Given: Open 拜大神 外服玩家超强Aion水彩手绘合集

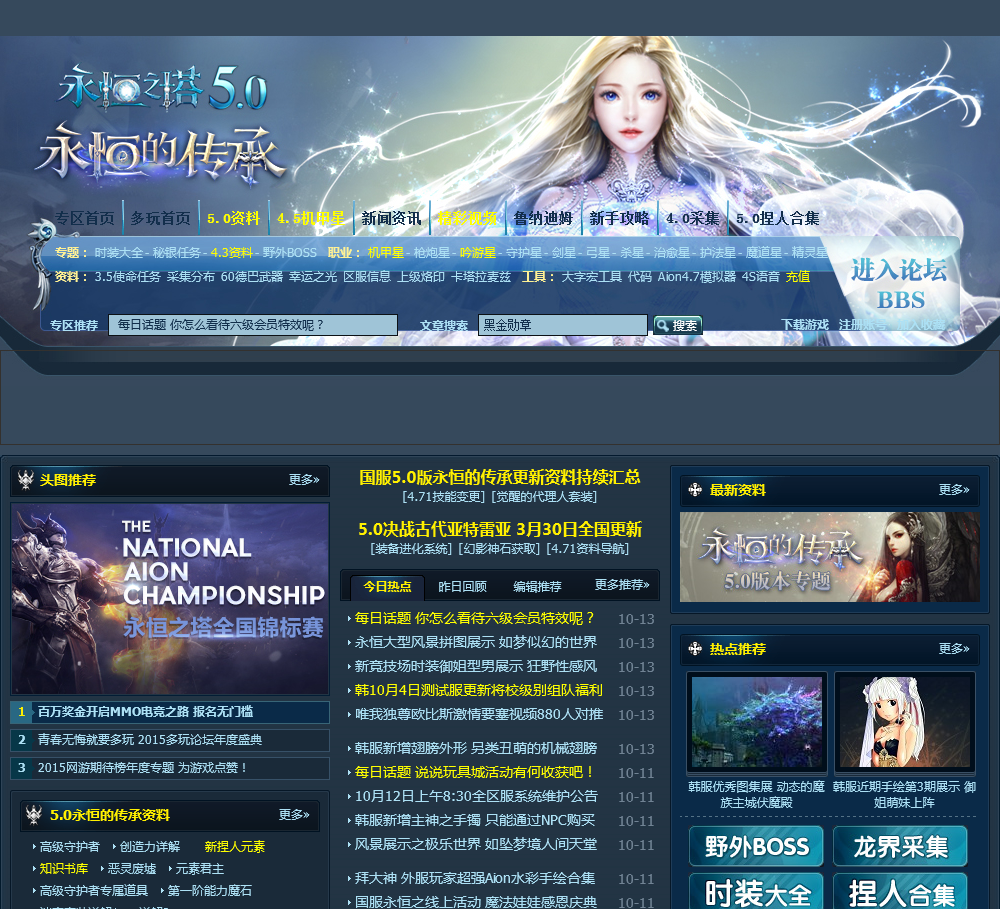Looking at the screenshot, I should [x=474, y=878].
